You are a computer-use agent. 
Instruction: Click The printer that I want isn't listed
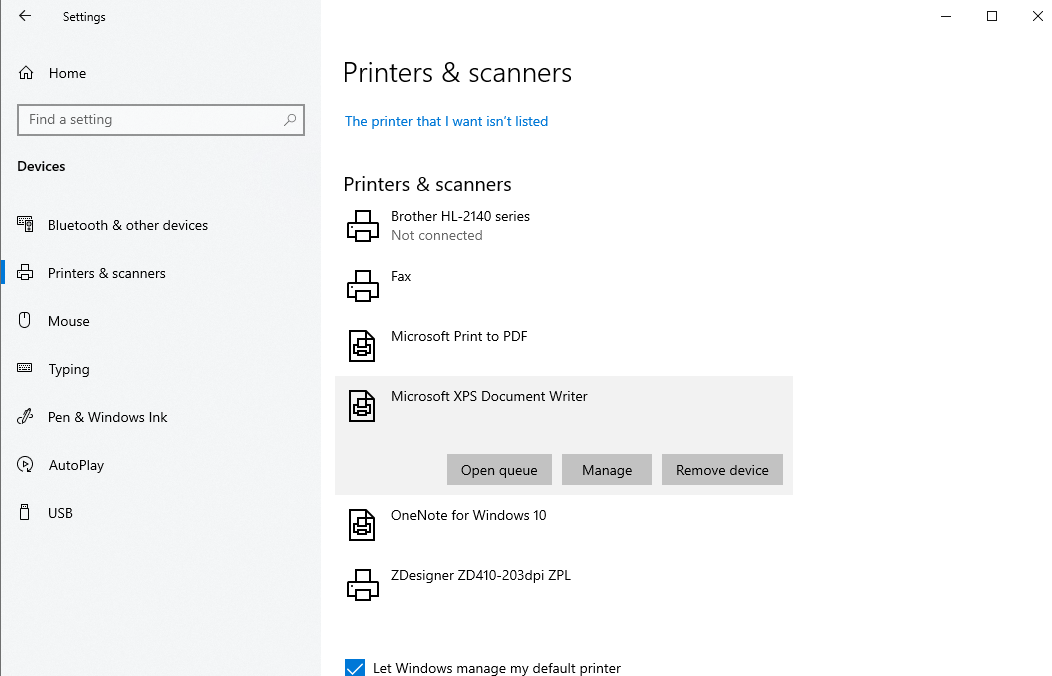tap(446, 121)
